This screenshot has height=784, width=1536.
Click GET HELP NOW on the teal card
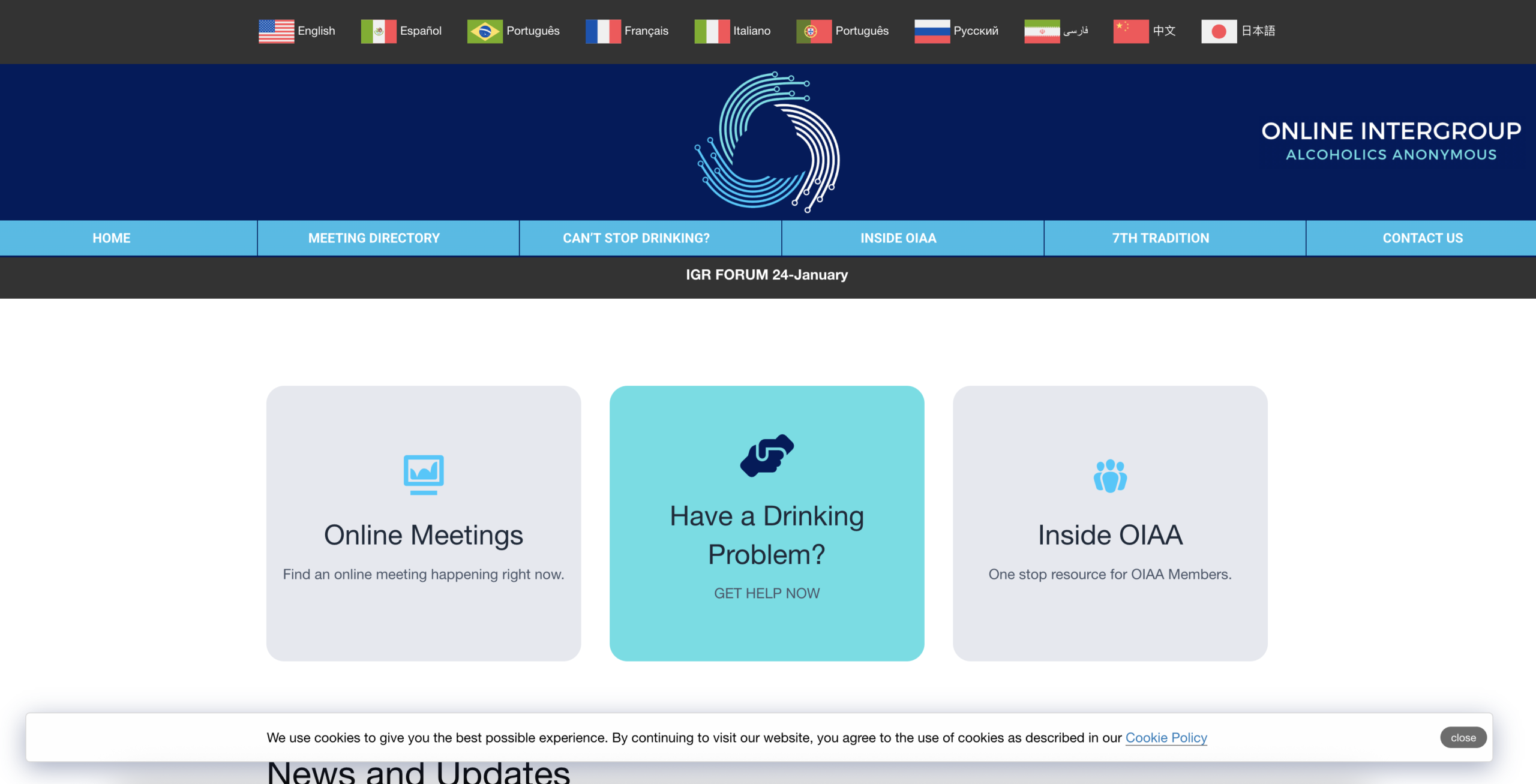[767, 593]
